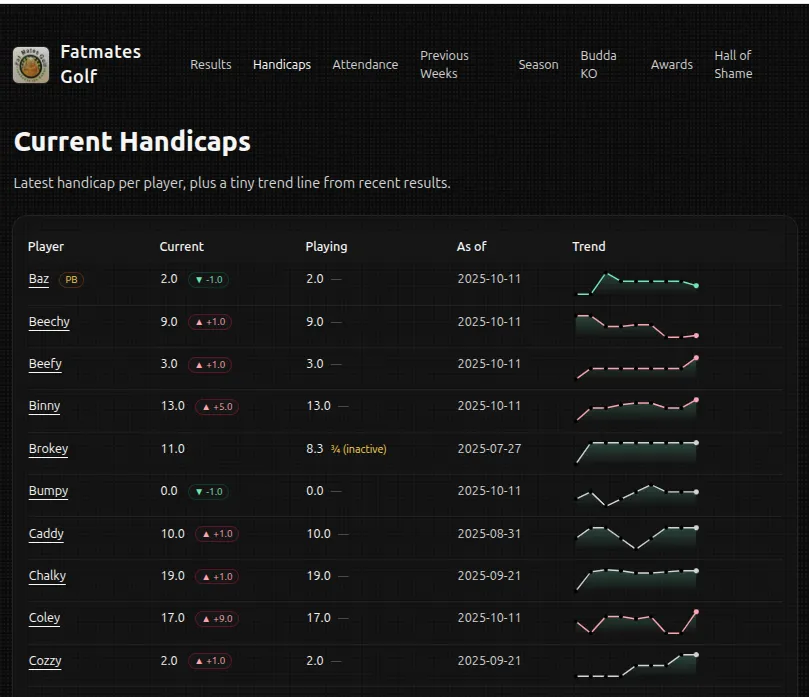Click the Fatmates Golf site title
This screenshot has height=697, width=809.
[100, 64]
